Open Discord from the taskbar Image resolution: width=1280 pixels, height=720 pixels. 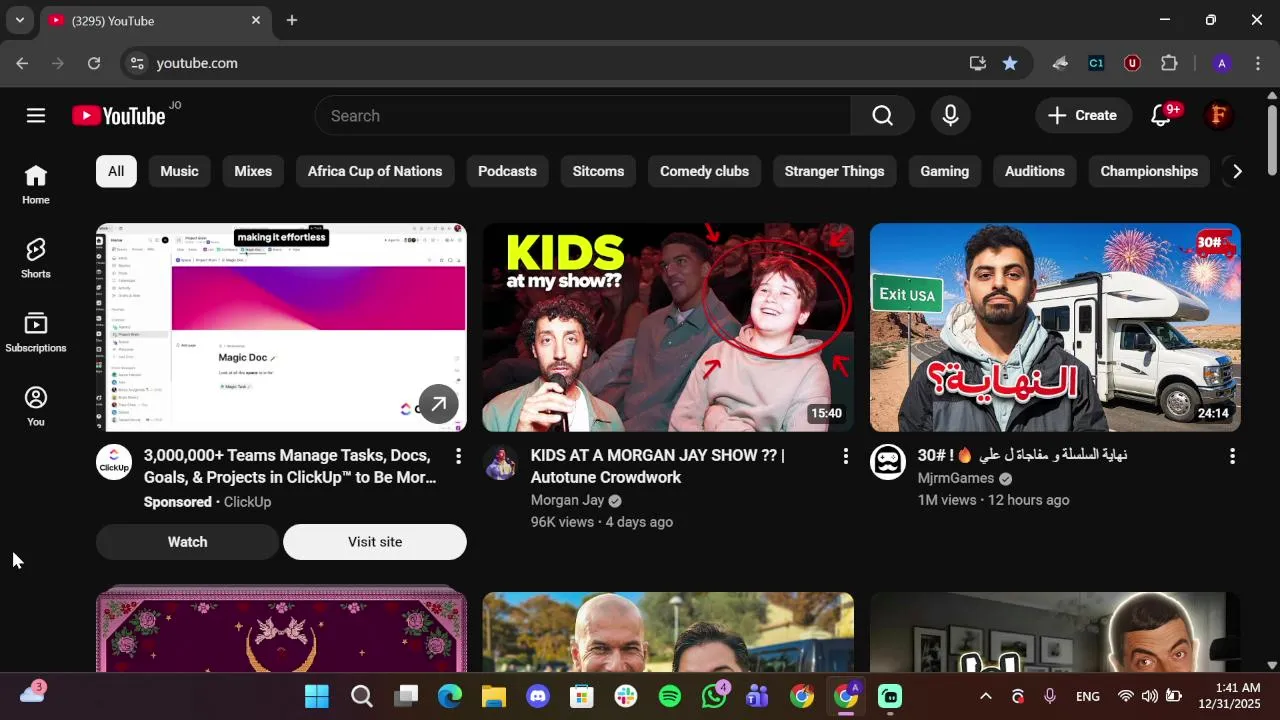click(x=538, y=696)
